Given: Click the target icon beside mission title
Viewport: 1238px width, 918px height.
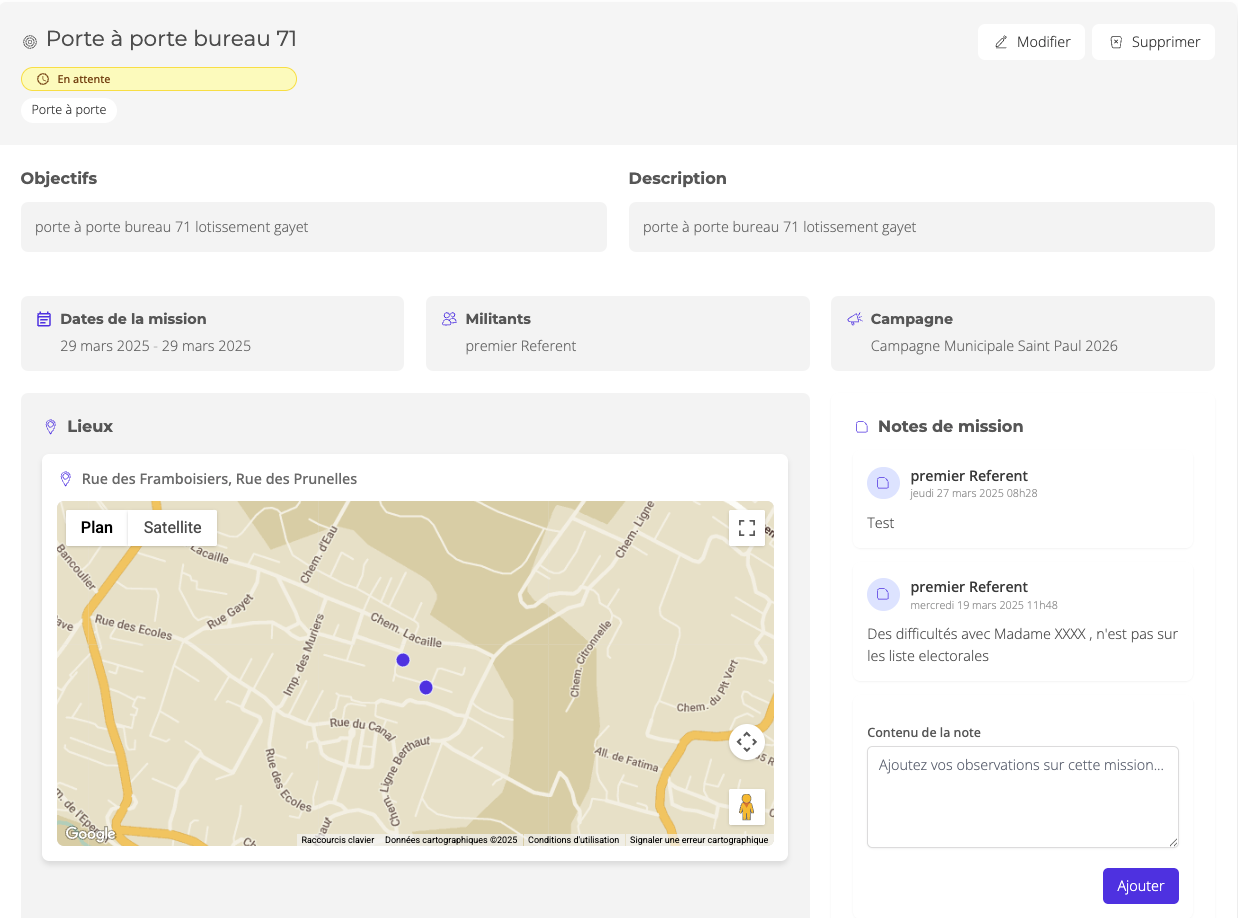Looking at the screenshot, I should [30, 41].
